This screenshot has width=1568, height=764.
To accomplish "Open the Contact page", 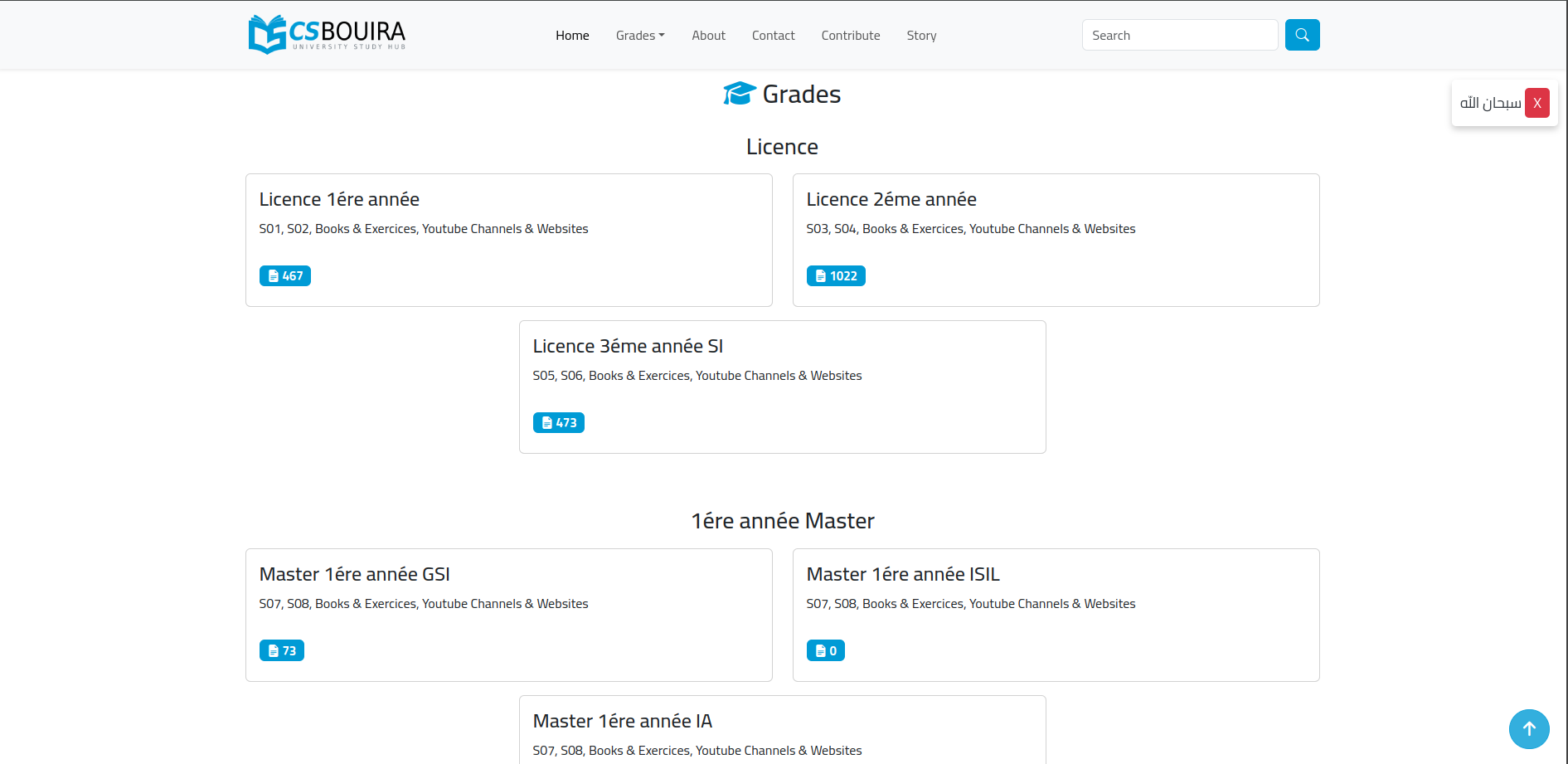I will pyautogui.click(x=773, y=36).
